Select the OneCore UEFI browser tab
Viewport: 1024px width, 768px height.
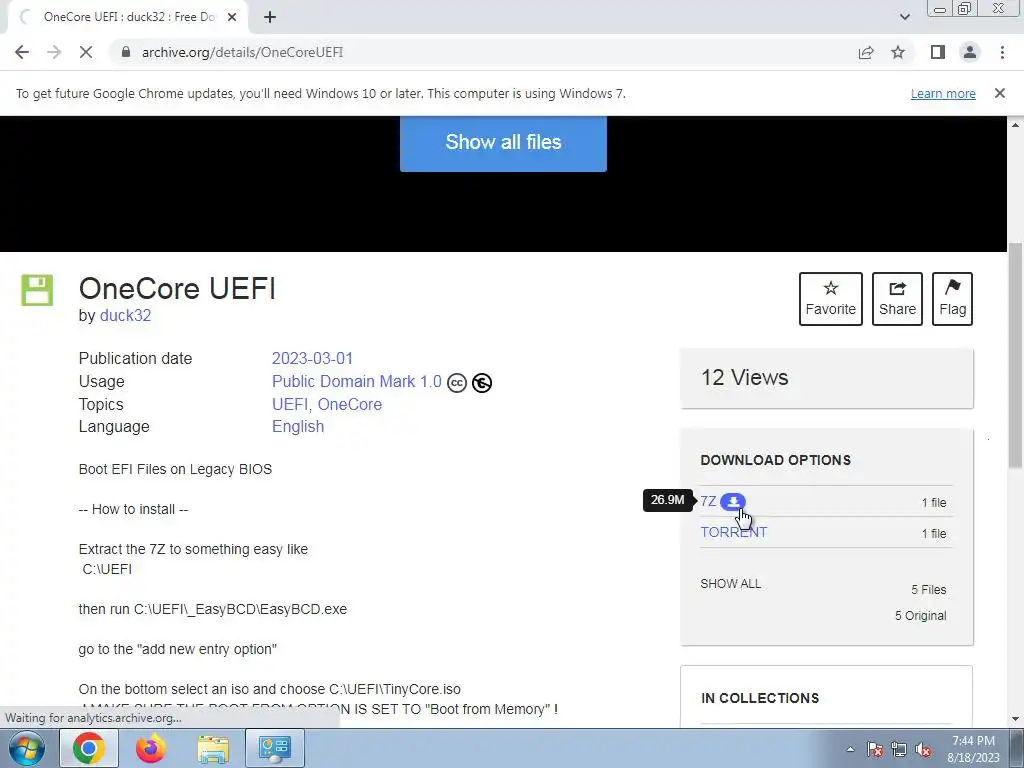(128, 17)
